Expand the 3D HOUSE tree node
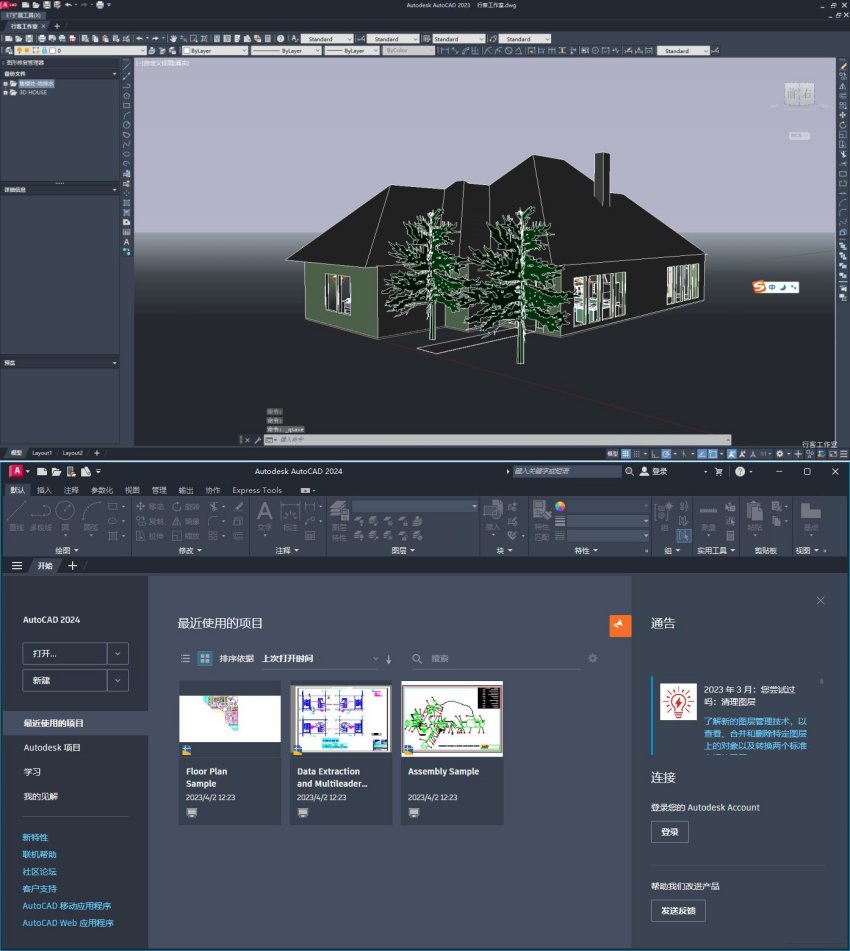Screen dimensions: 850x951 pos(5,93)
